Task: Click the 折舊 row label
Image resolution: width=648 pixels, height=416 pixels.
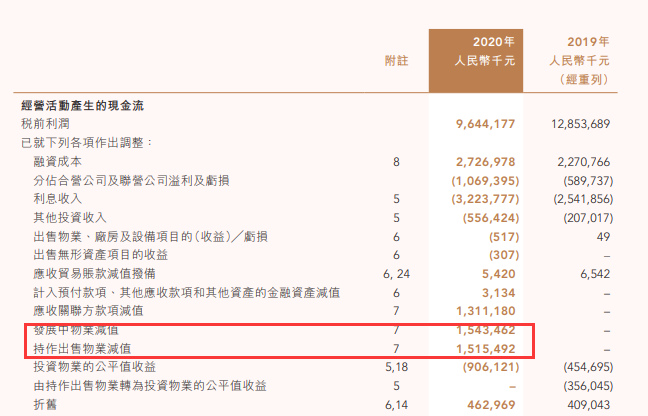Action: 45,404
